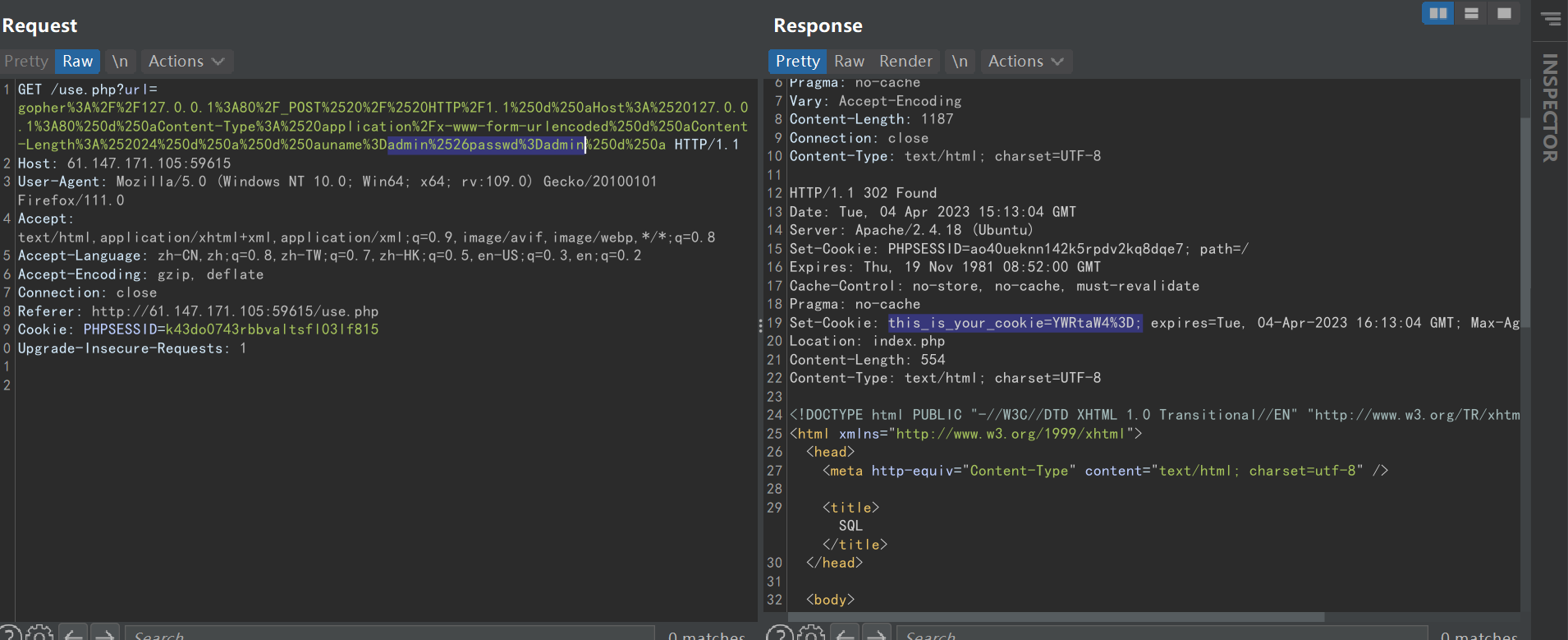Select the Render tab in Response
This screenshot has width=1568, height=640.
905,61
